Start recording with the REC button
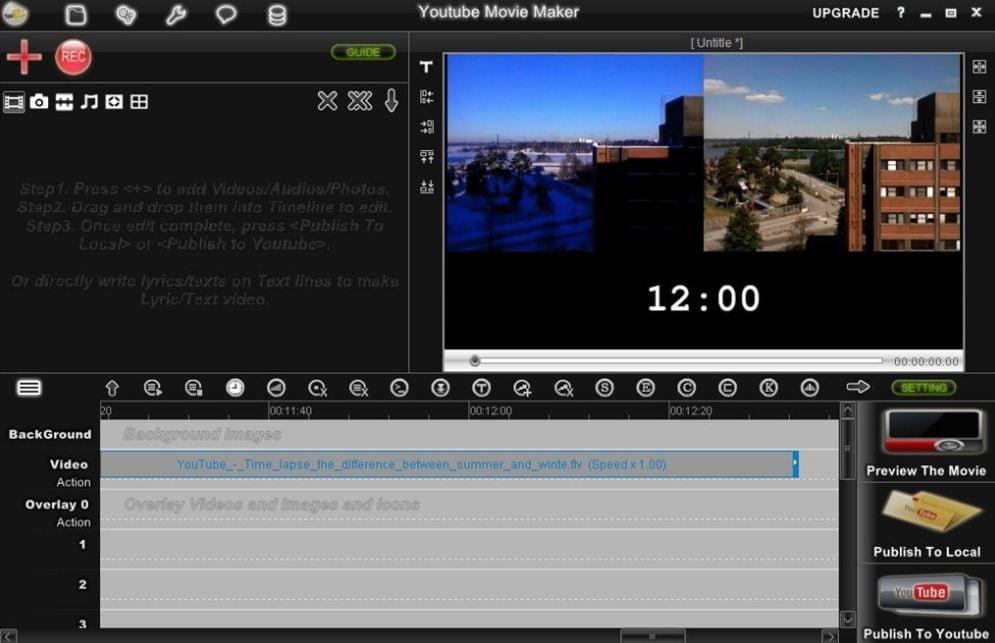995x643 pixels. (x=73, y=57)
